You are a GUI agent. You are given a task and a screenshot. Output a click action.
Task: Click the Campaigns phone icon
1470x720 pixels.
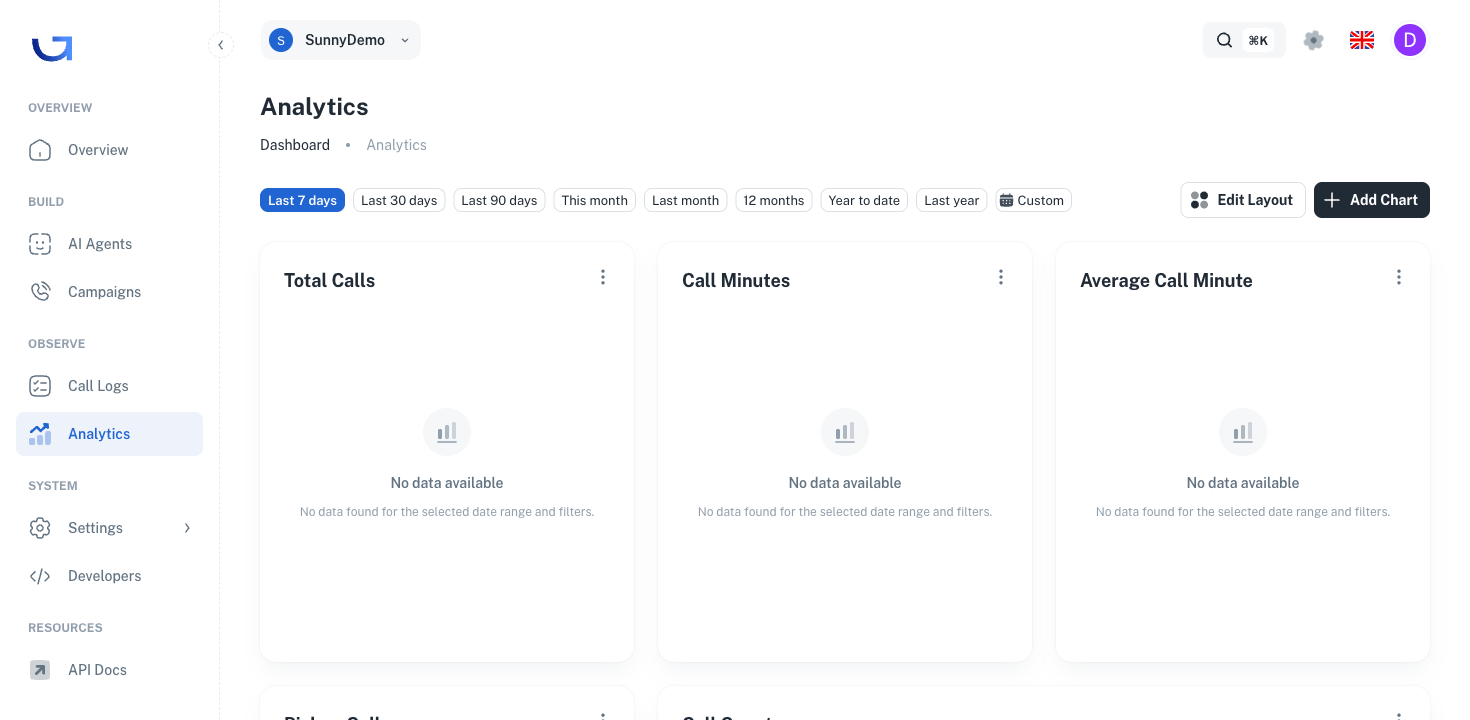coord(40,292)
